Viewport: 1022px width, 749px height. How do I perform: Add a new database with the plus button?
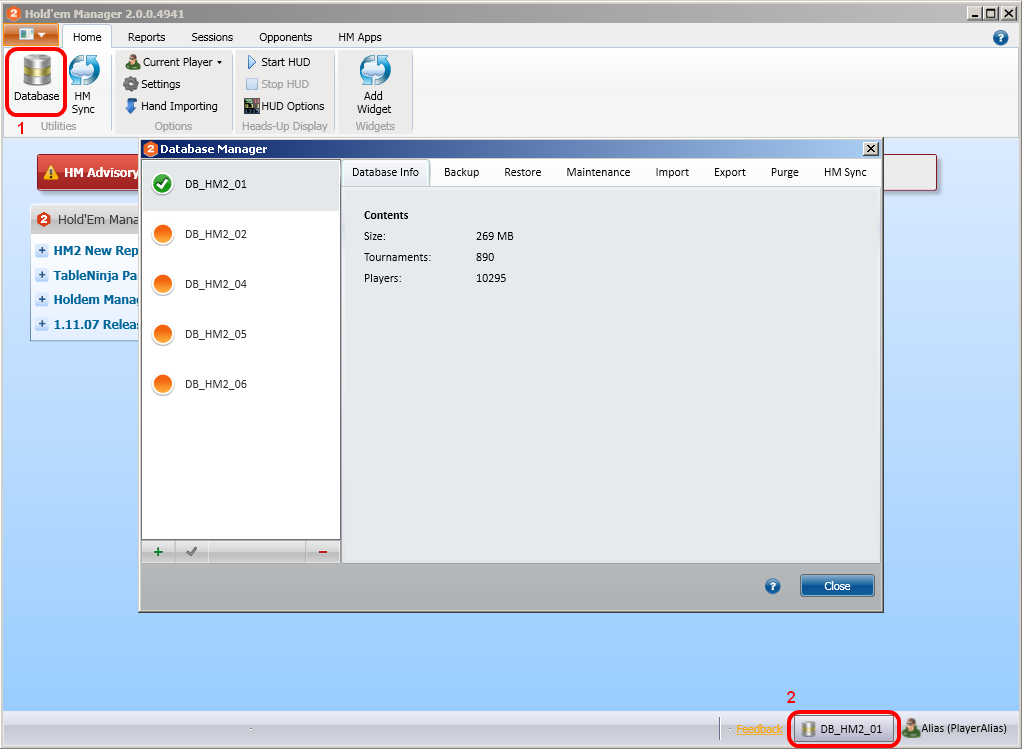158,551
